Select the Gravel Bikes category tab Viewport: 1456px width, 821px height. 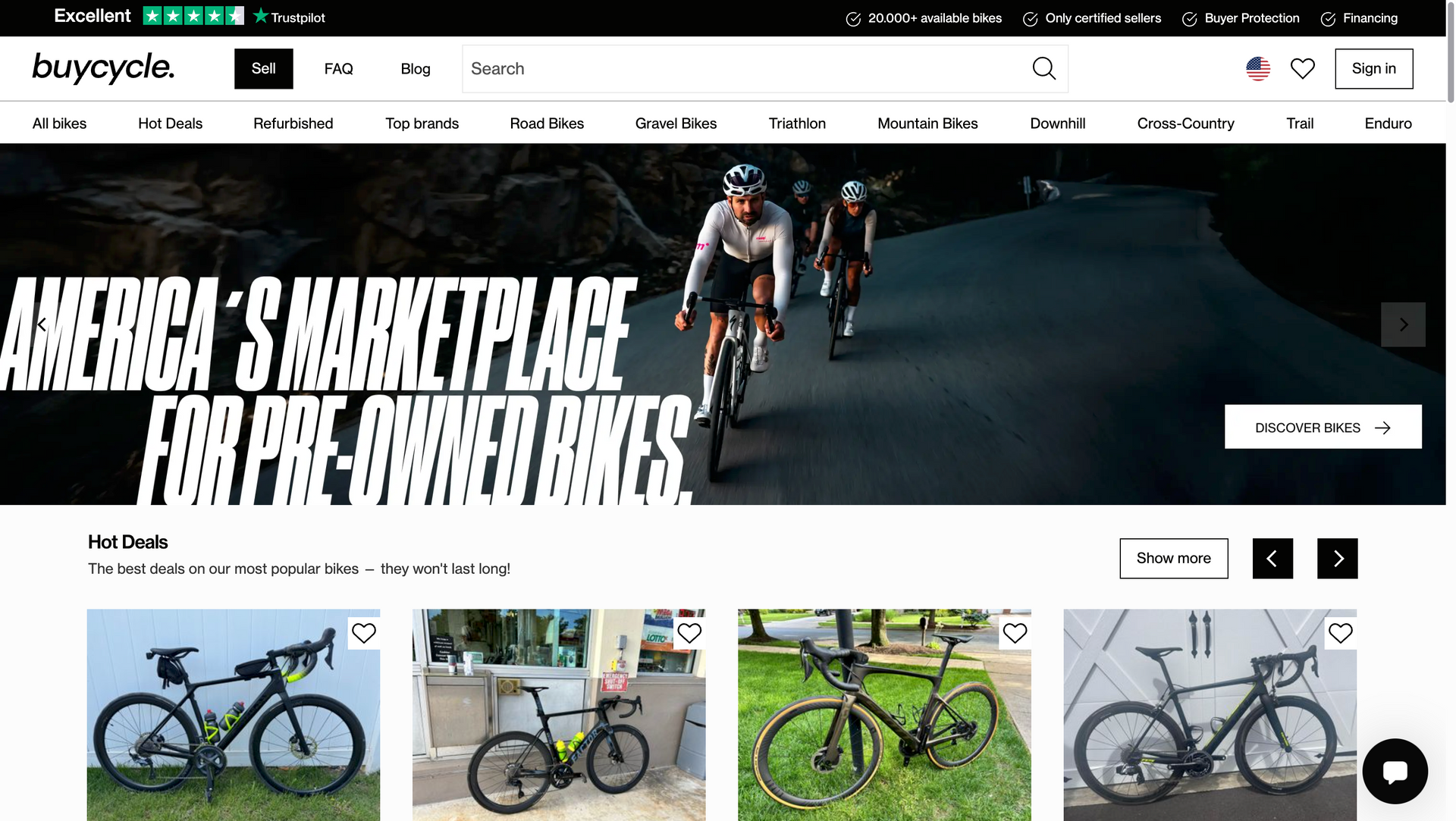click(676, 122)
